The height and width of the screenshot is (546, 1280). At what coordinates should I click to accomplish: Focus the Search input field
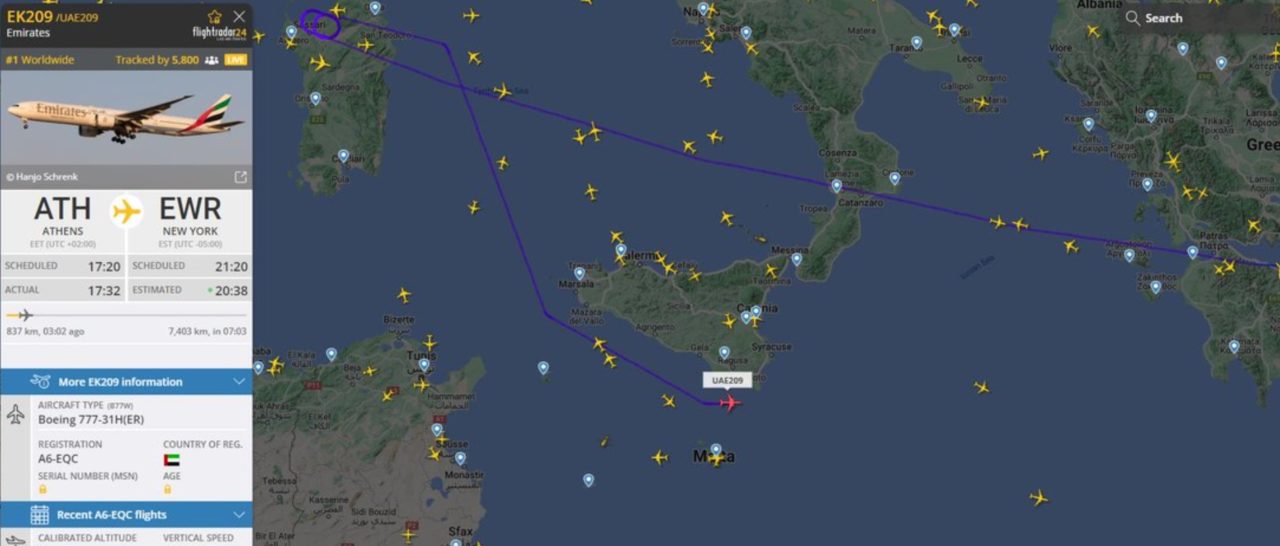point(1196,18)
